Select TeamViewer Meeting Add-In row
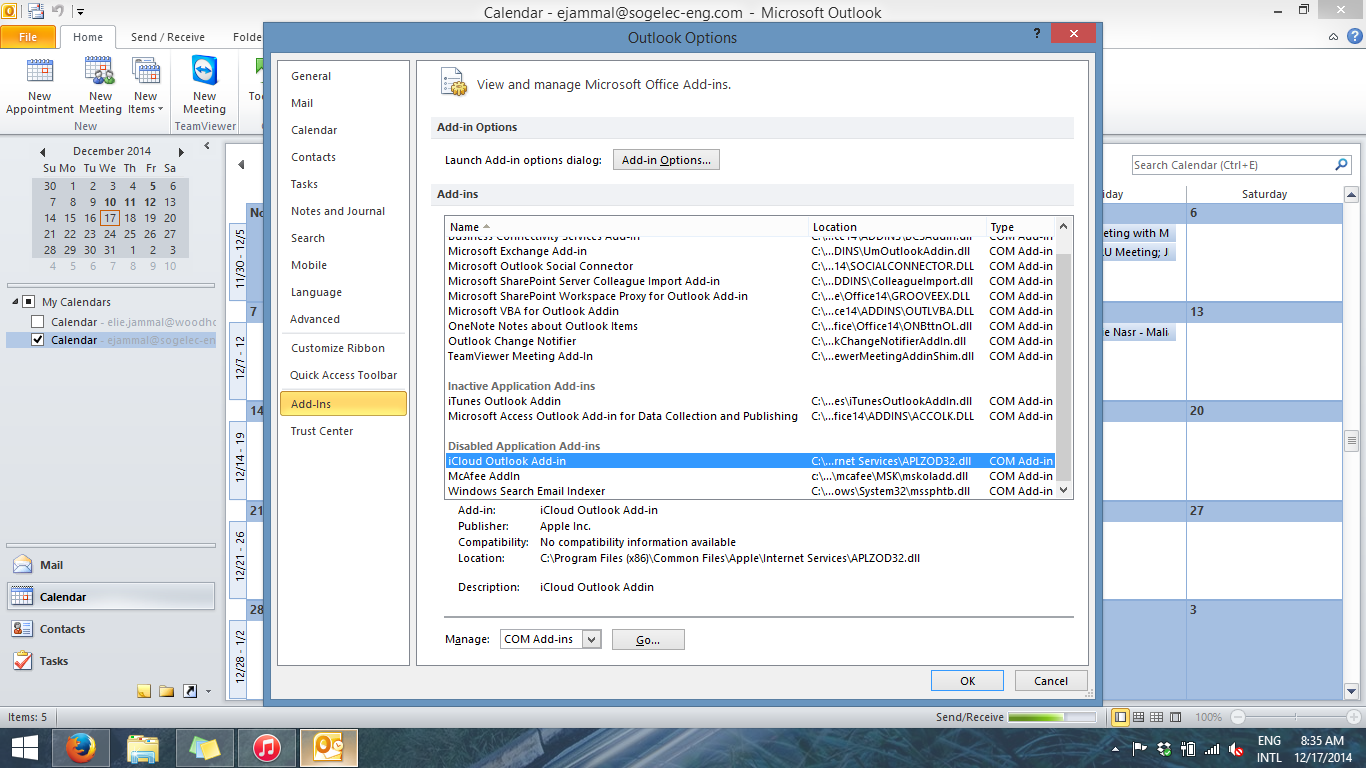This screenshot has width=1366, height=768. click(750, 356)
